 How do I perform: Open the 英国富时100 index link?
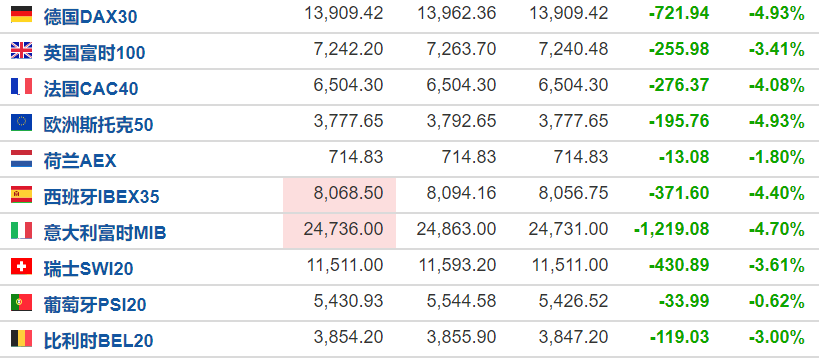[95, 53]
